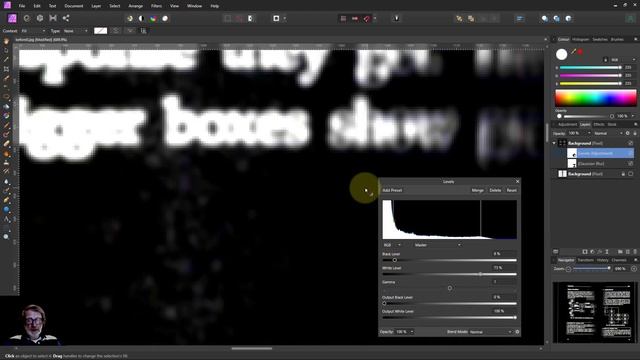Click the blue alignment icon in toolbar
Viewport: 640px width, 360px height.
coord(520,18)
